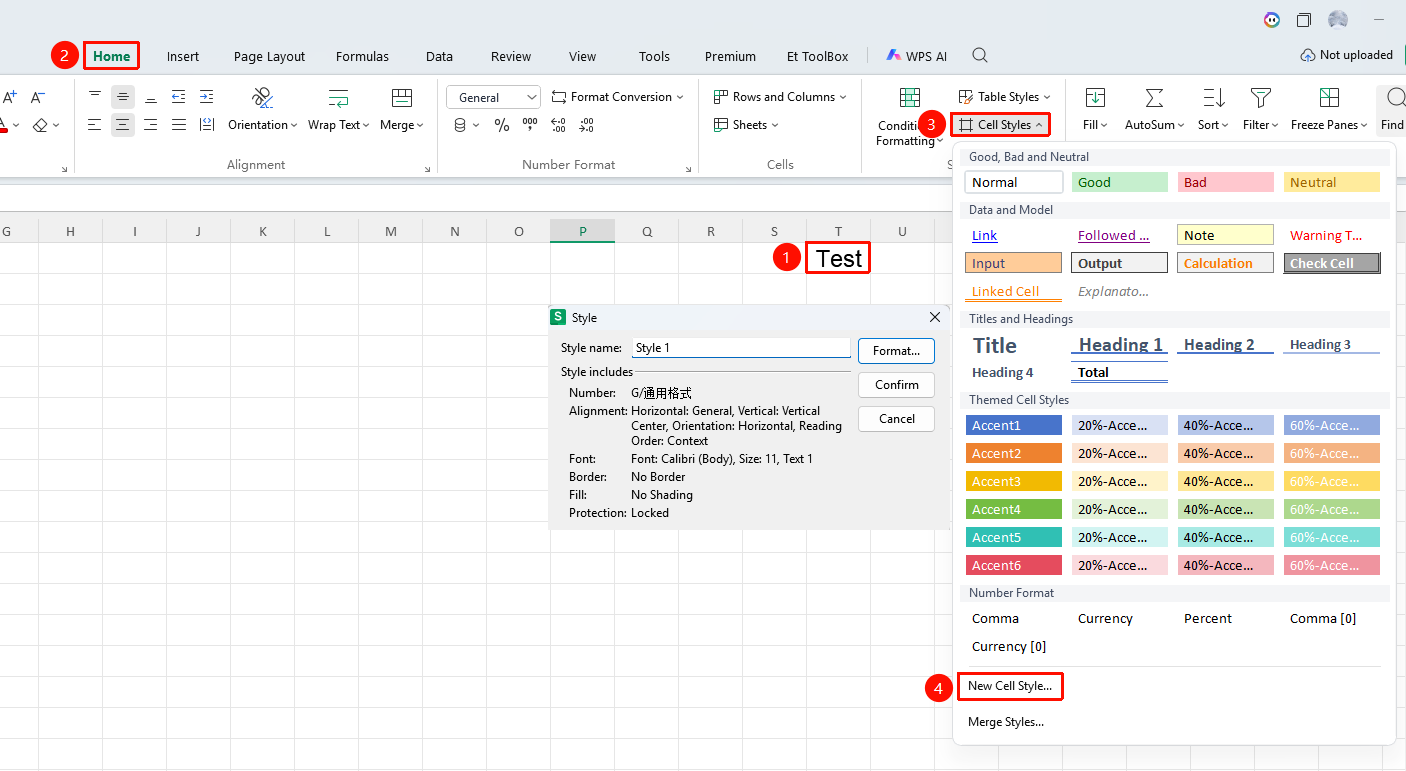The height and width of the screenshot is (771, 1406).
Task: Click the increase font size icon
Action: [10, 97]
